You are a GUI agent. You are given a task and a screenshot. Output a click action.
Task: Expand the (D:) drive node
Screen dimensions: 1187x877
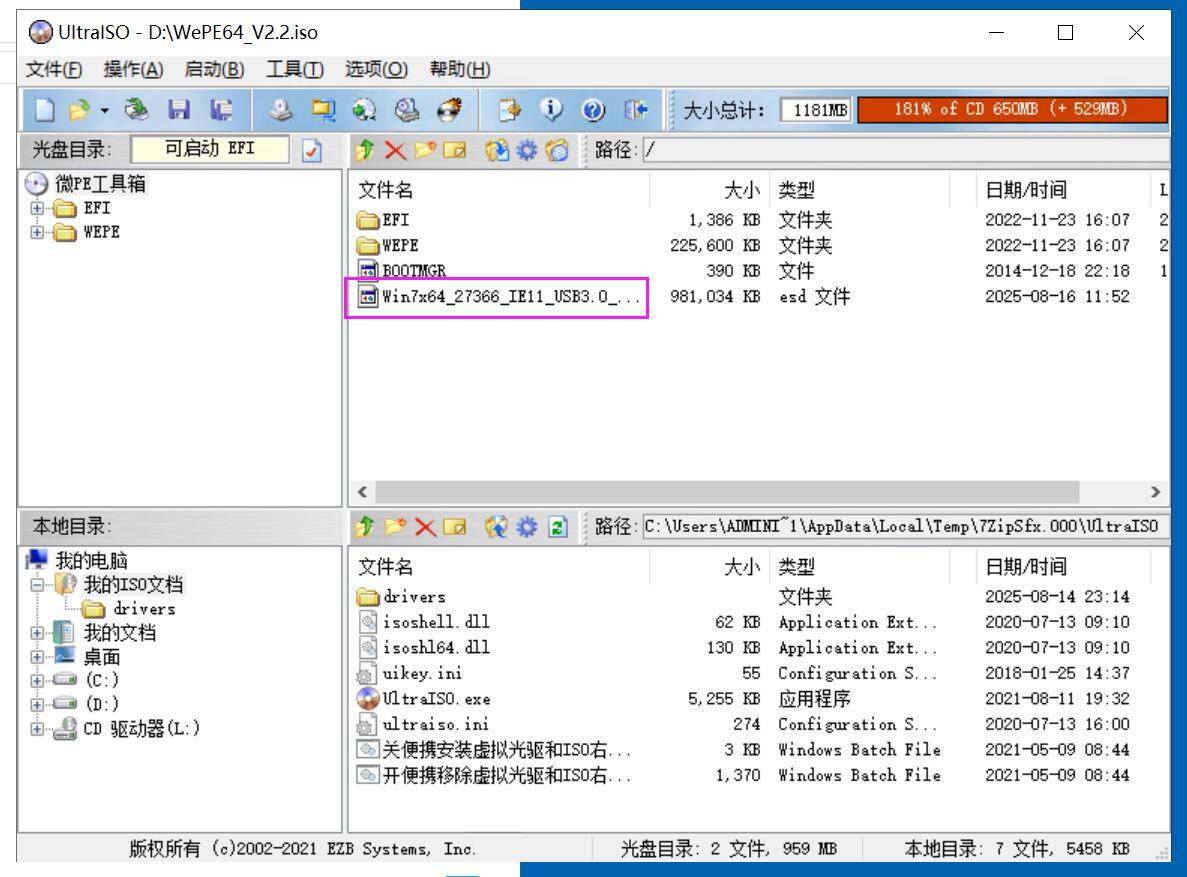tap(37, 704)
